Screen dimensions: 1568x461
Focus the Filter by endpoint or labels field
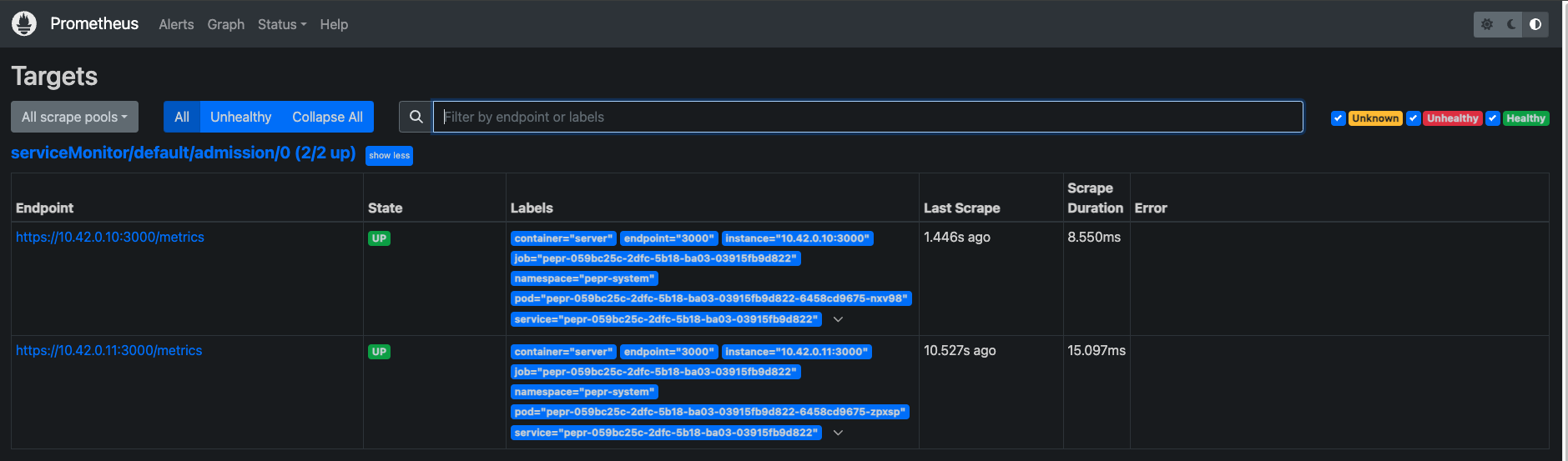pyautogui.click(x=868, y=118)
